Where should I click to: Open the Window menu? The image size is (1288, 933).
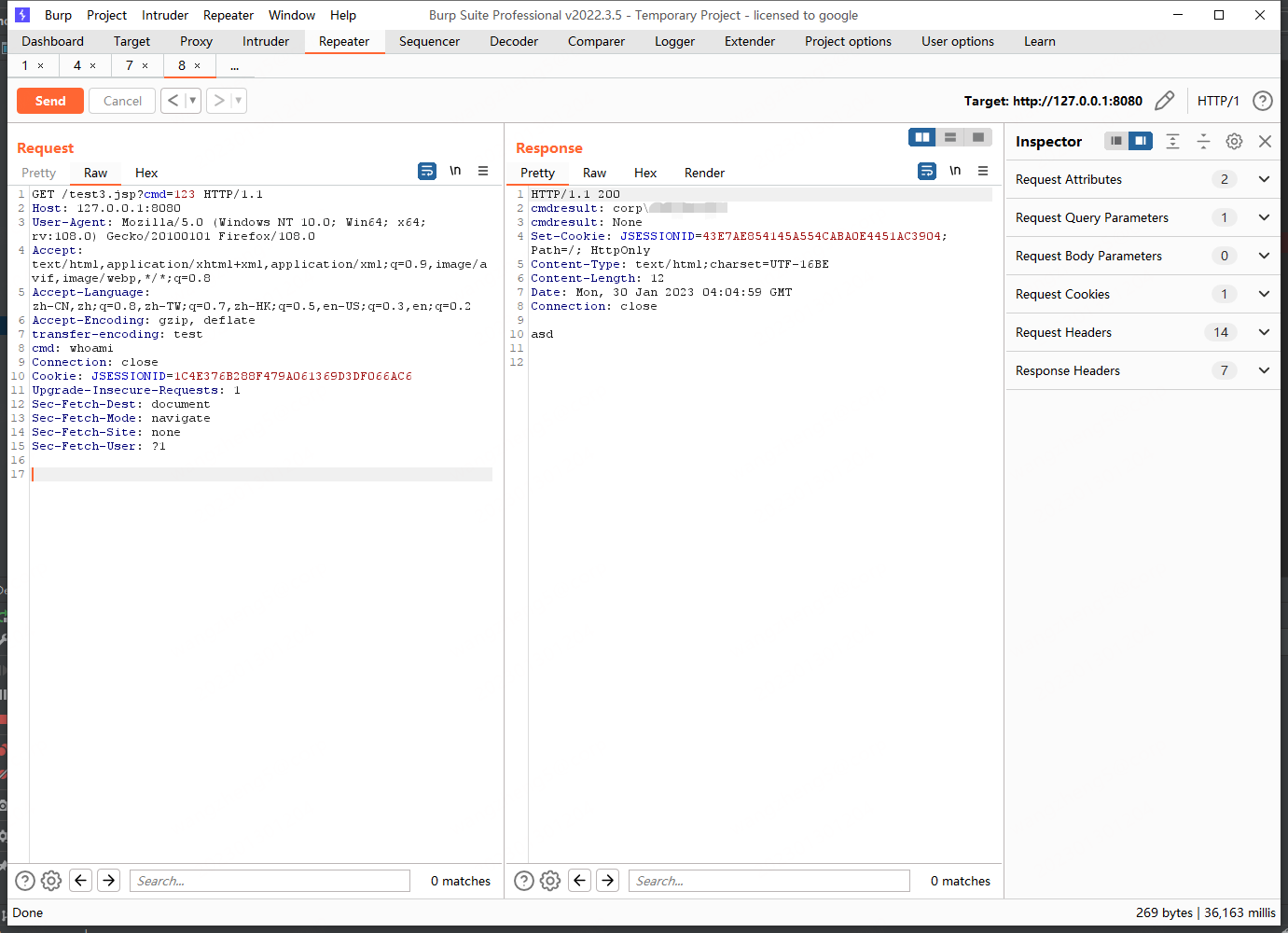pyautogui.click(x=292, y=15)
